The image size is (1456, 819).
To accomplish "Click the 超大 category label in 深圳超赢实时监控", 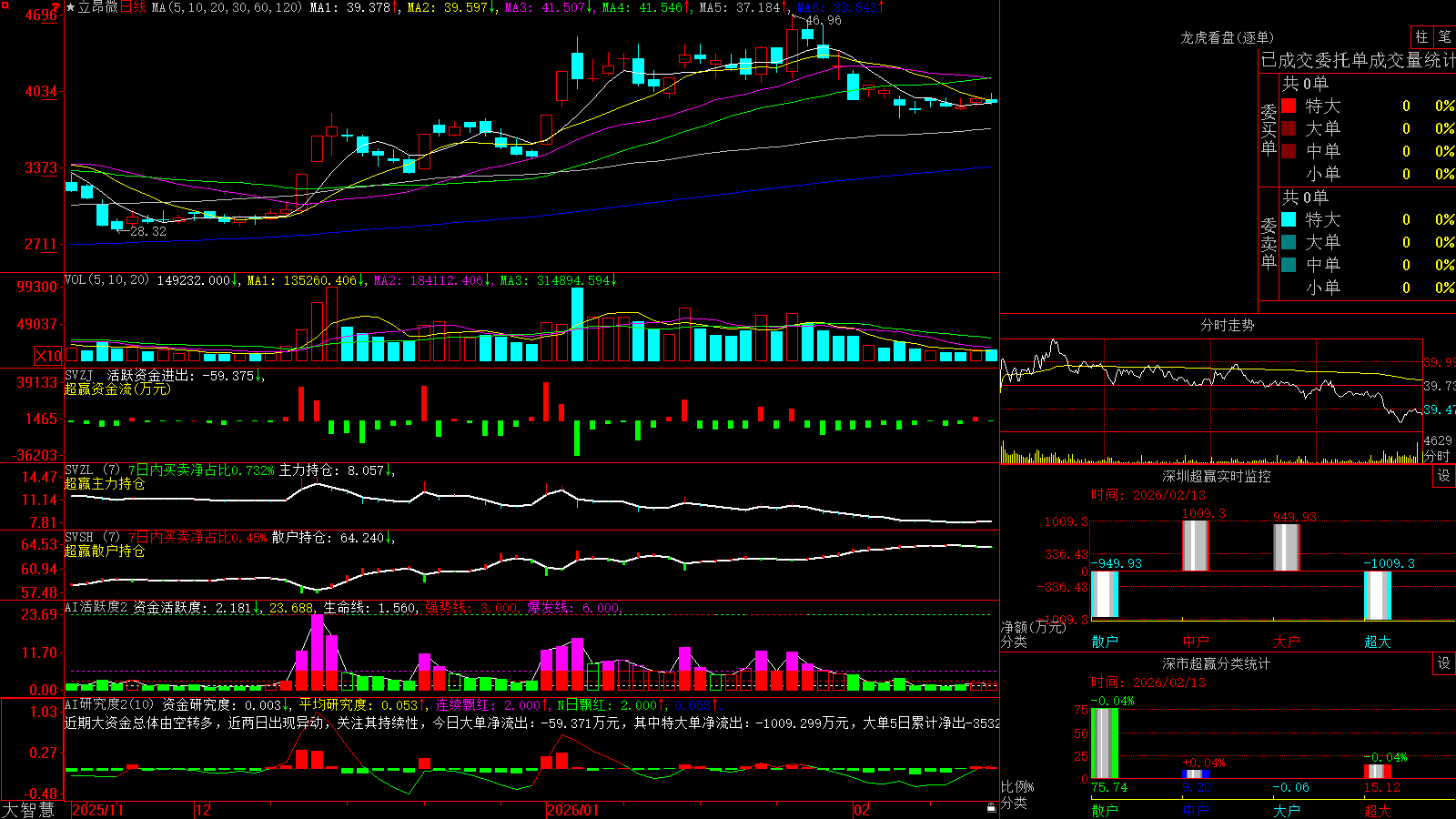I will point(1378,642).
